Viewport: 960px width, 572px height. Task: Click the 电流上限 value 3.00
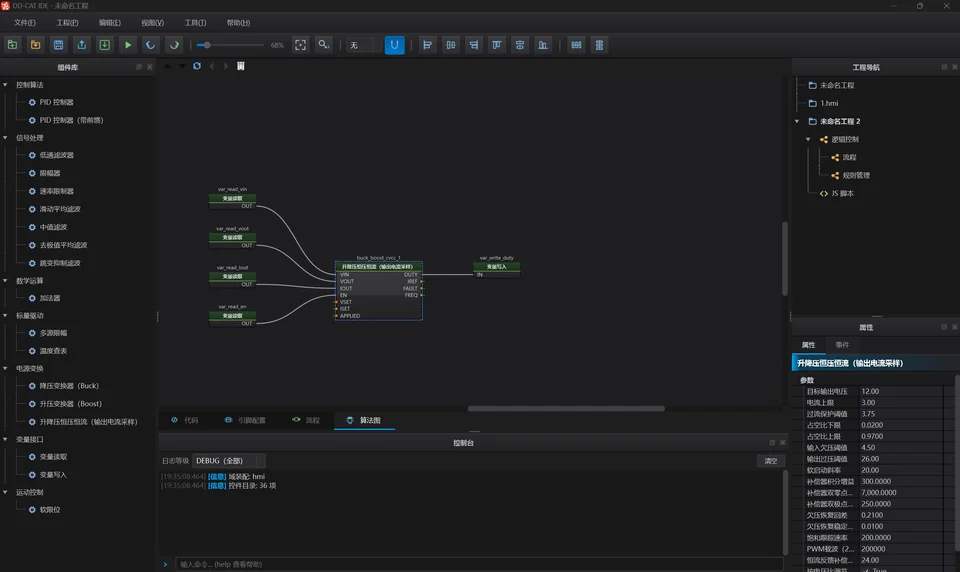901,402
